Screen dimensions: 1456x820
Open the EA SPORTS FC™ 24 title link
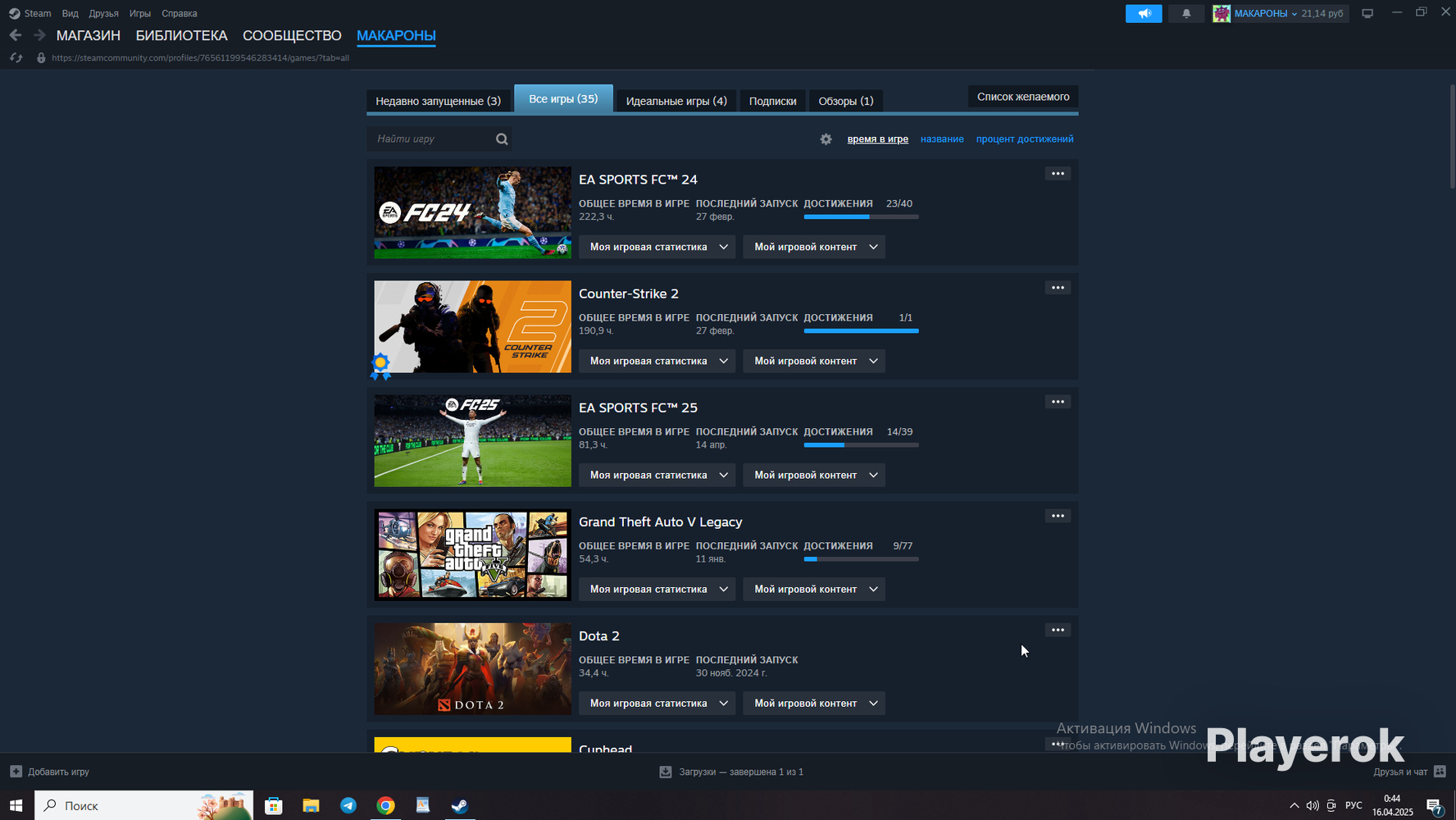638,180
